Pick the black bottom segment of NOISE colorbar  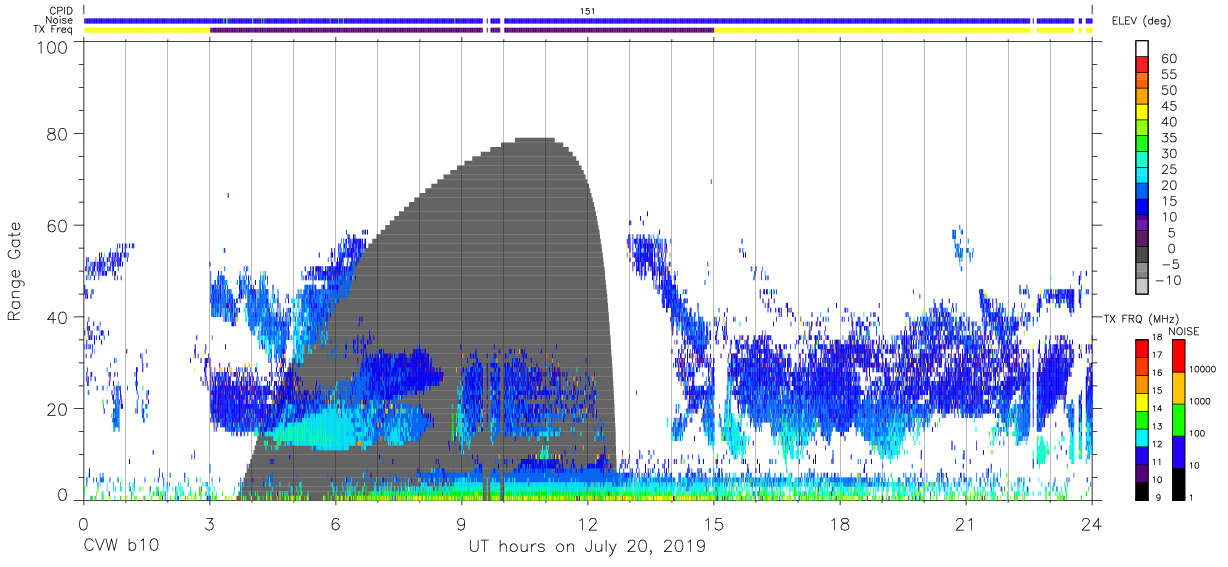coord(1180,482)
